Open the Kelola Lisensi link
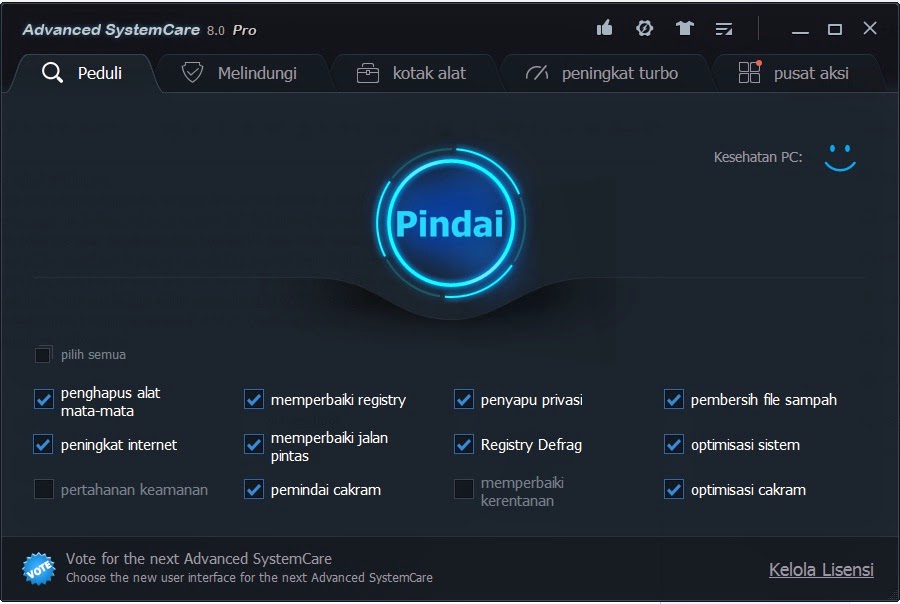Viewport: 900px width, 604px height. point(821,570)
